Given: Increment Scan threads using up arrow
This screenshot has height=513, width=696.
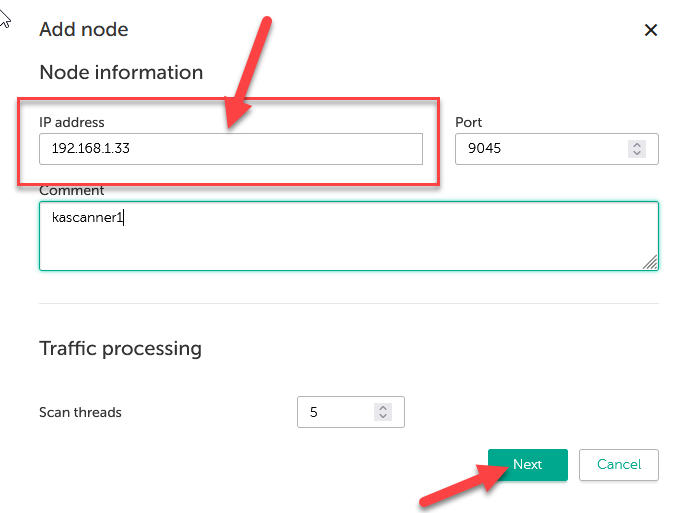Looking at the screenshot, I should pos(382,408).
